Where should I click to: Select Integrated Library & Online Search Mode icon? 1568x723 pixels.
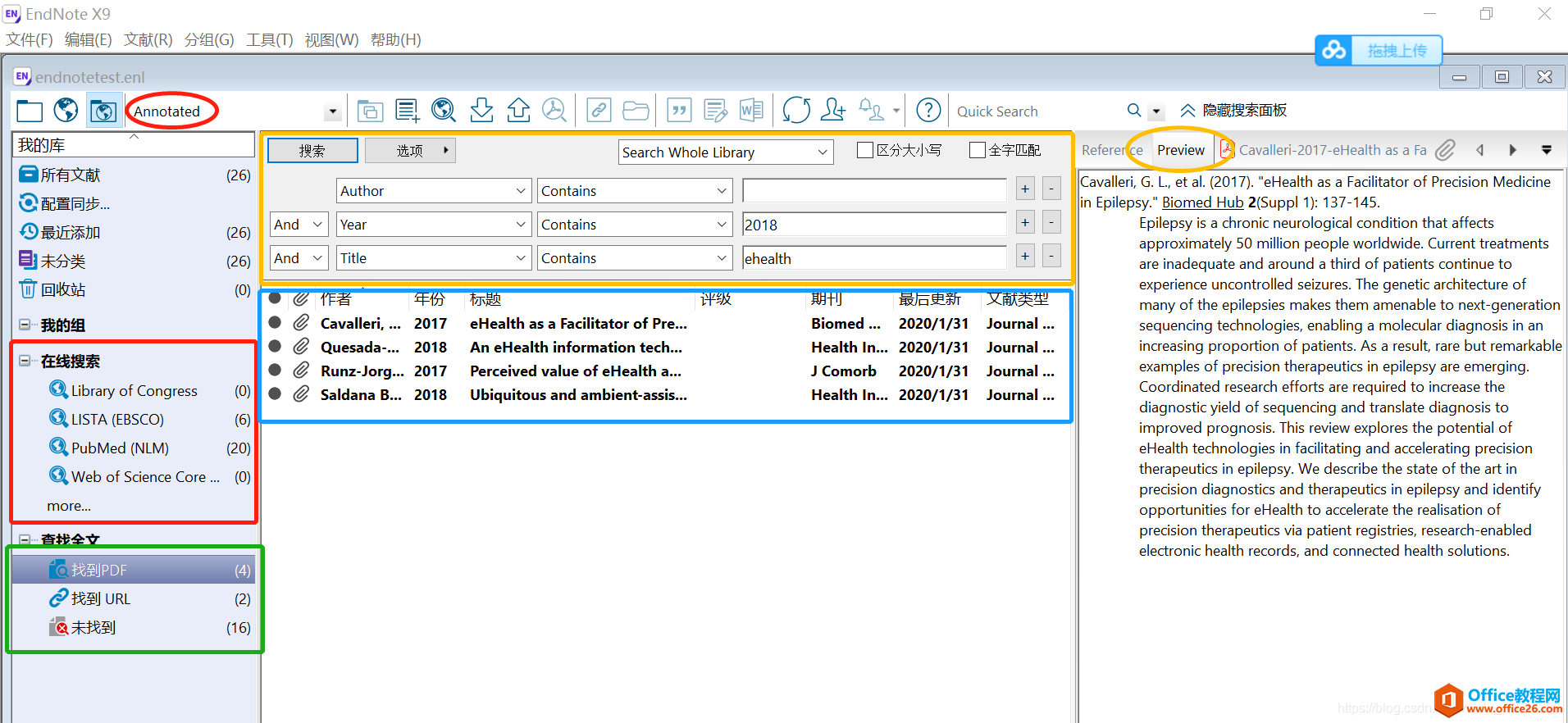103,111
